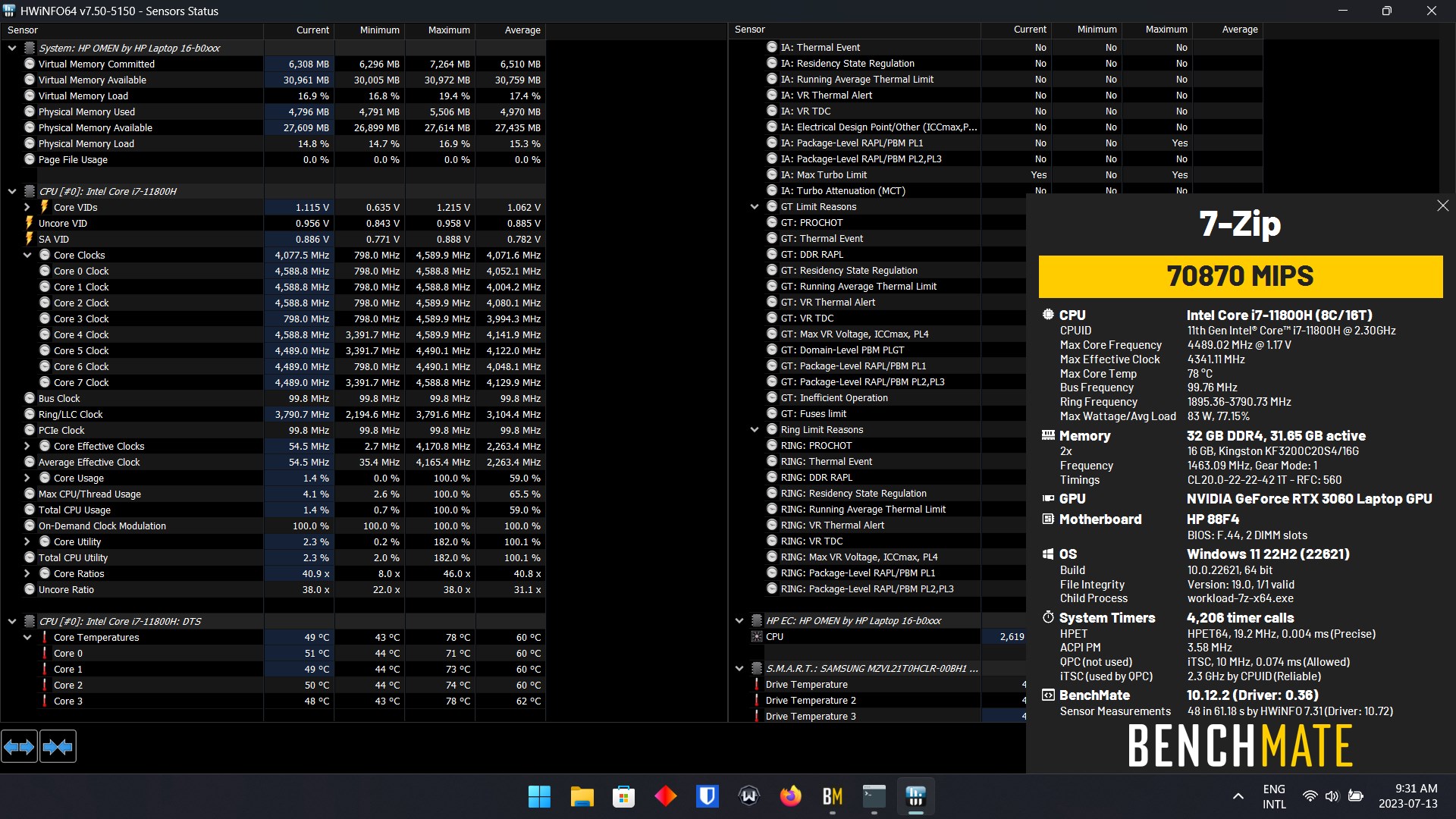Select Uncore VID lightning icon
Screen dimensions: 1456x819
[30, 223]
